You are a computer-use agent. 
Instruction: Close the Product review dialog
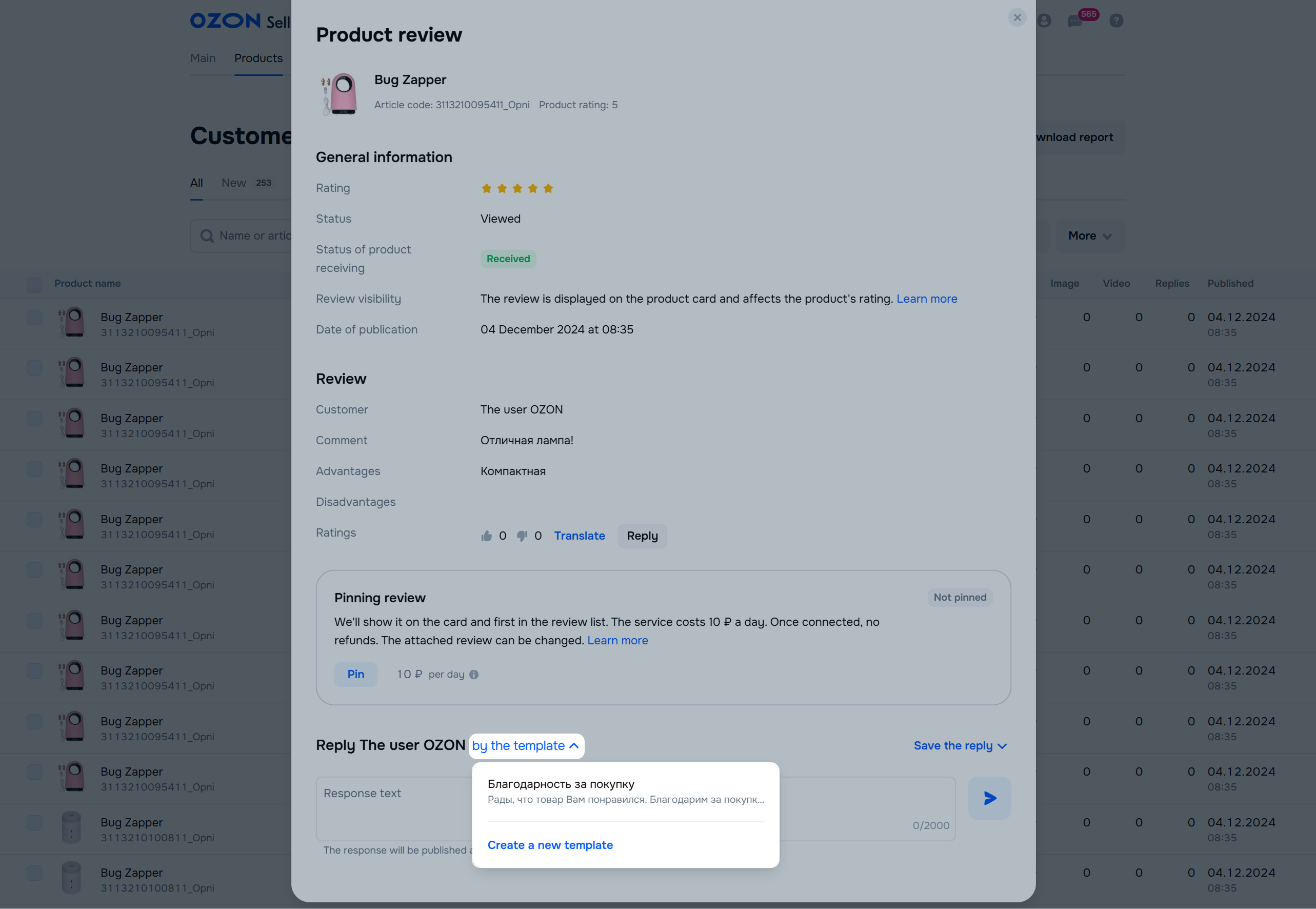tap(1017, 17)
